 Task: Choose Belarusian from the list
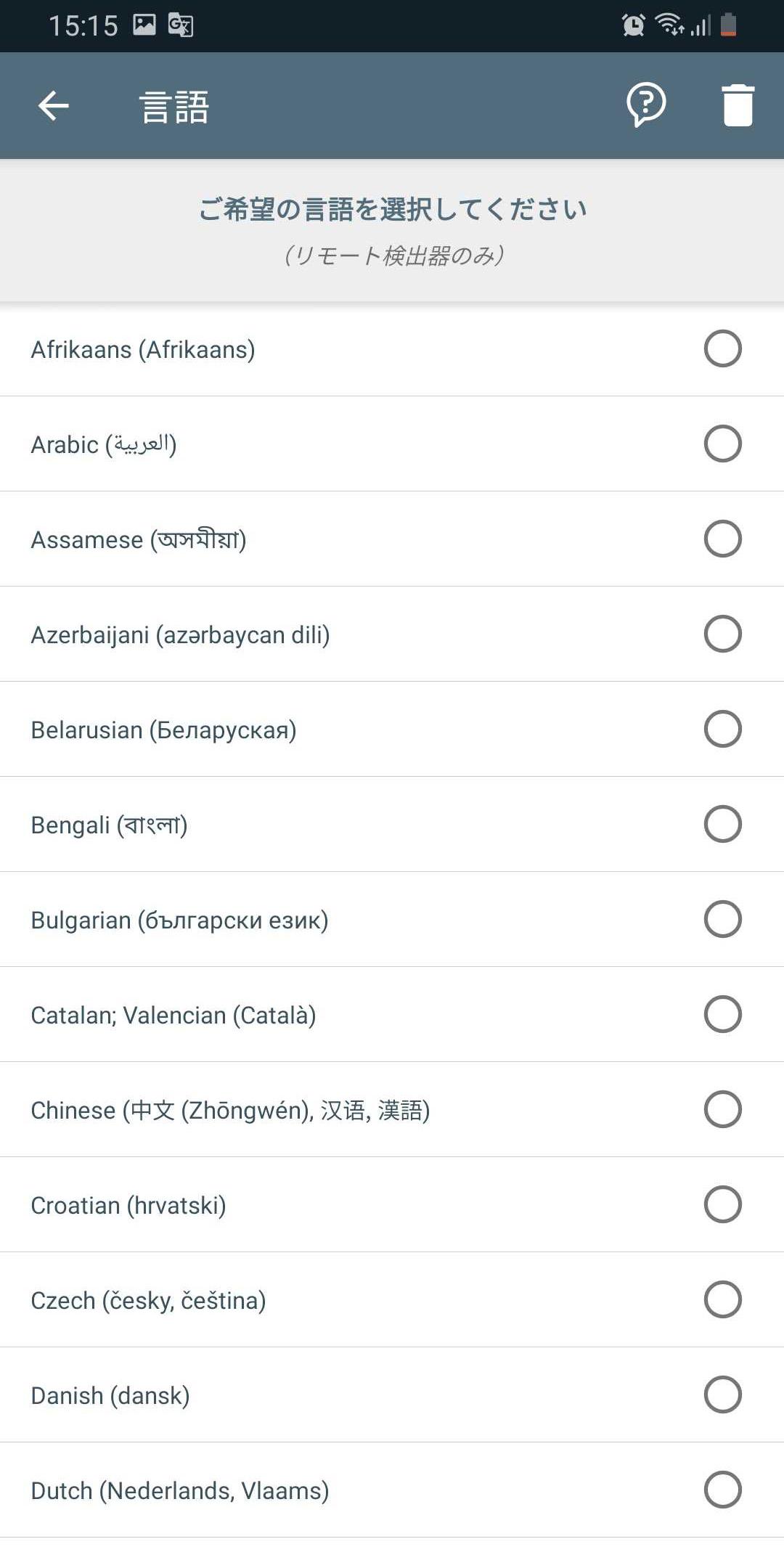point(392,729)
